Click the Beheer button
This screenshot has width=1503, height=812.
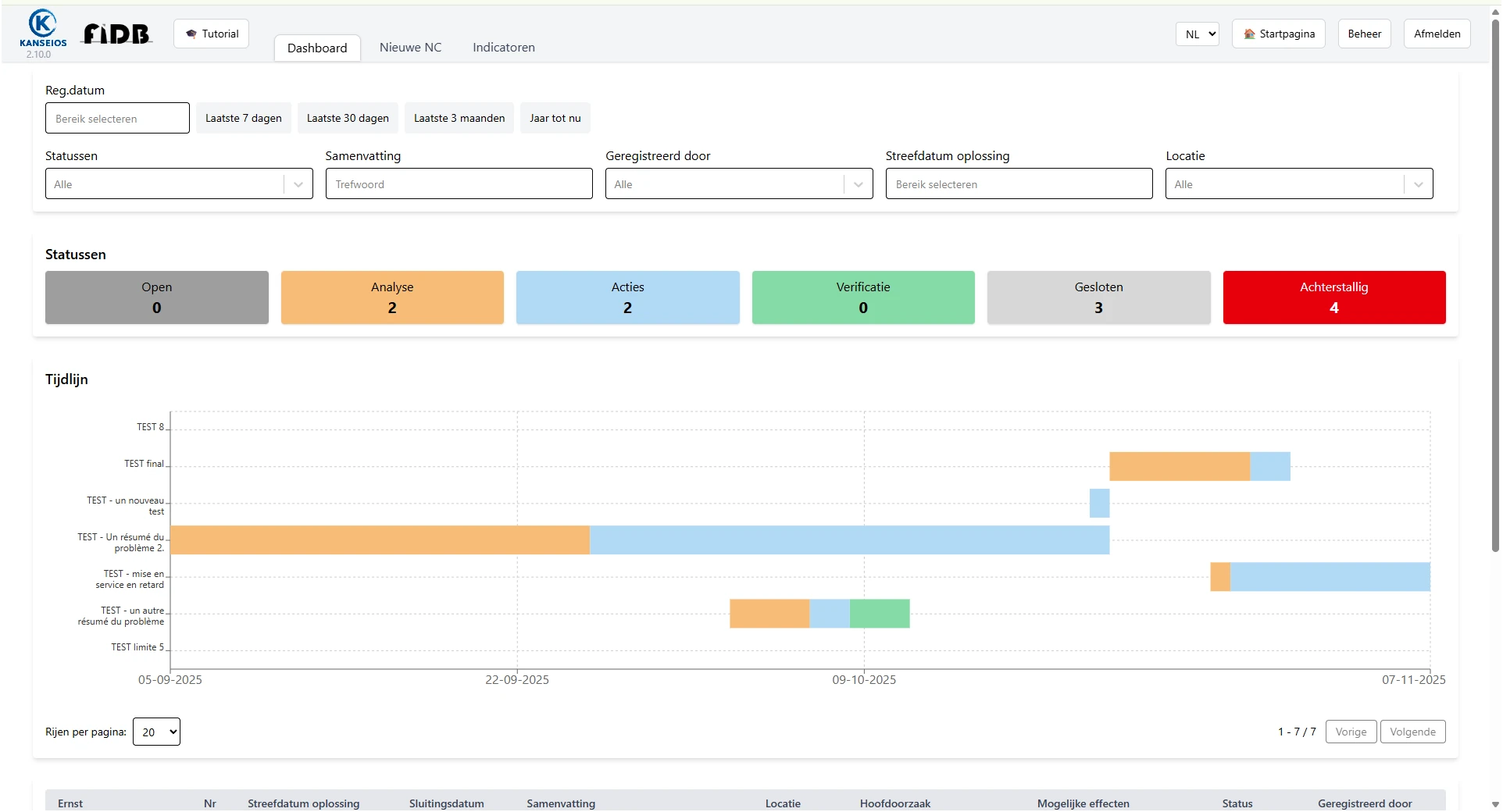[1364, 34]
